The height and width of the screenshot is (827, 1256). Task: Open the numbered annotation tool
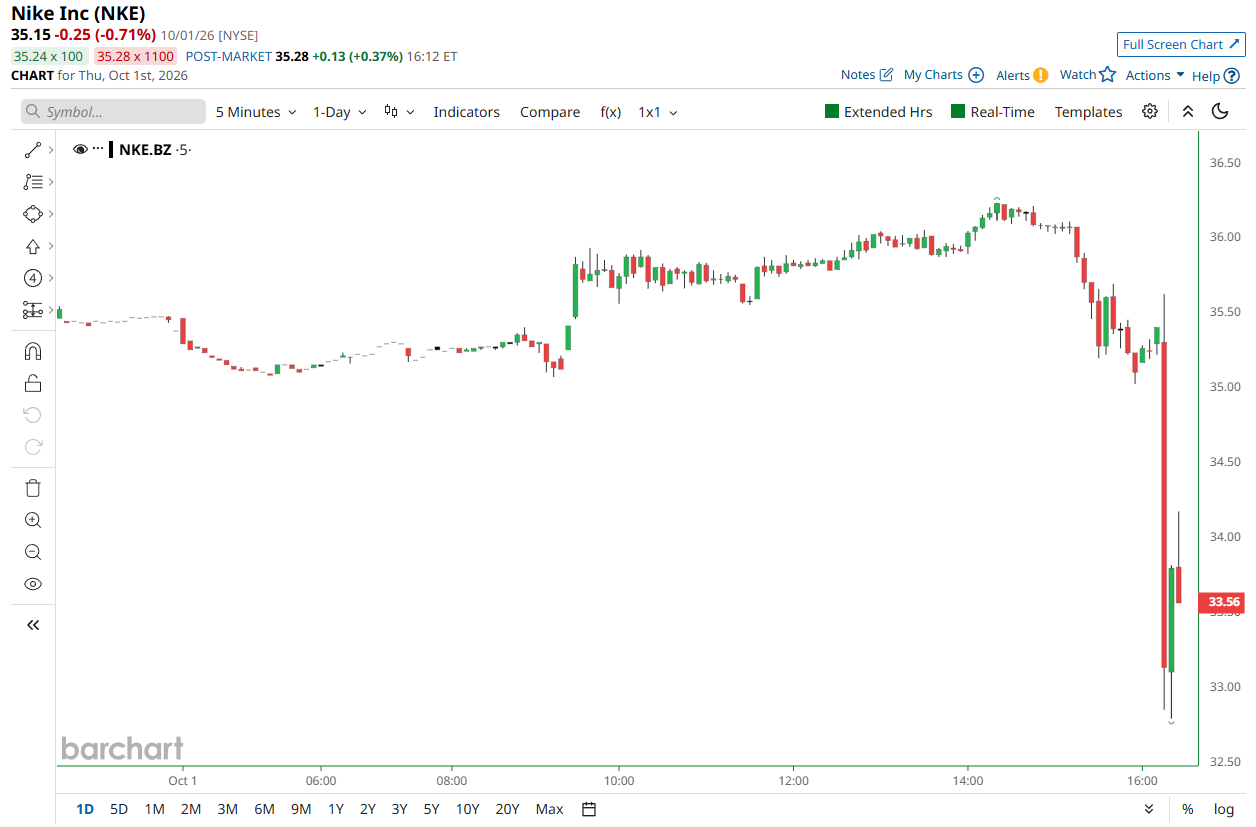[33, 278]
